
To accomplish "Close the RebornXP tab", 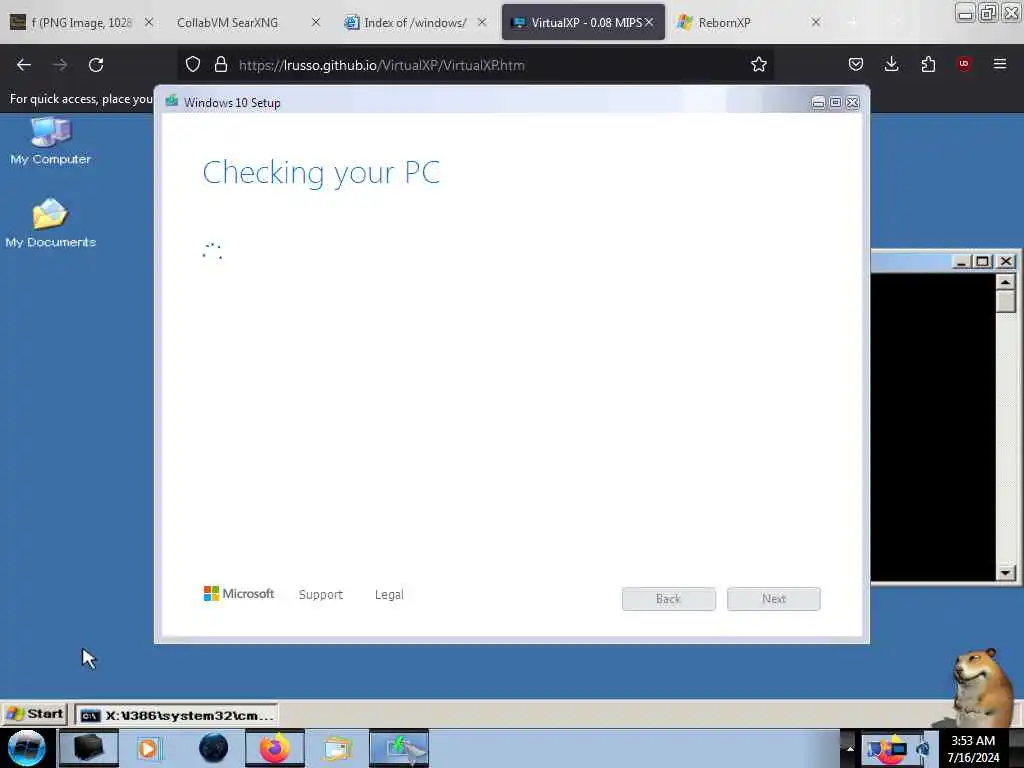I will [x=816, y=22].
